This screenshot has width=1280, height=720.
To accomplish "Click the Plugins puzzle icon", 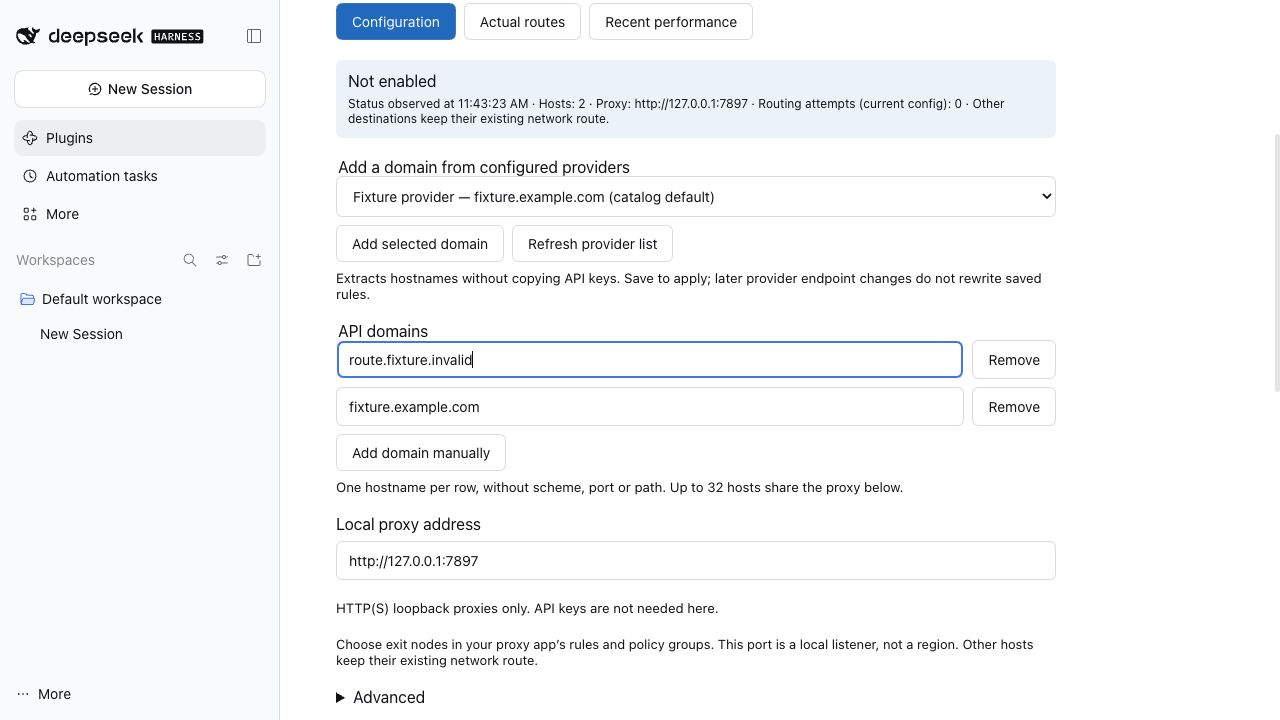I will click(x=30, y=138).
